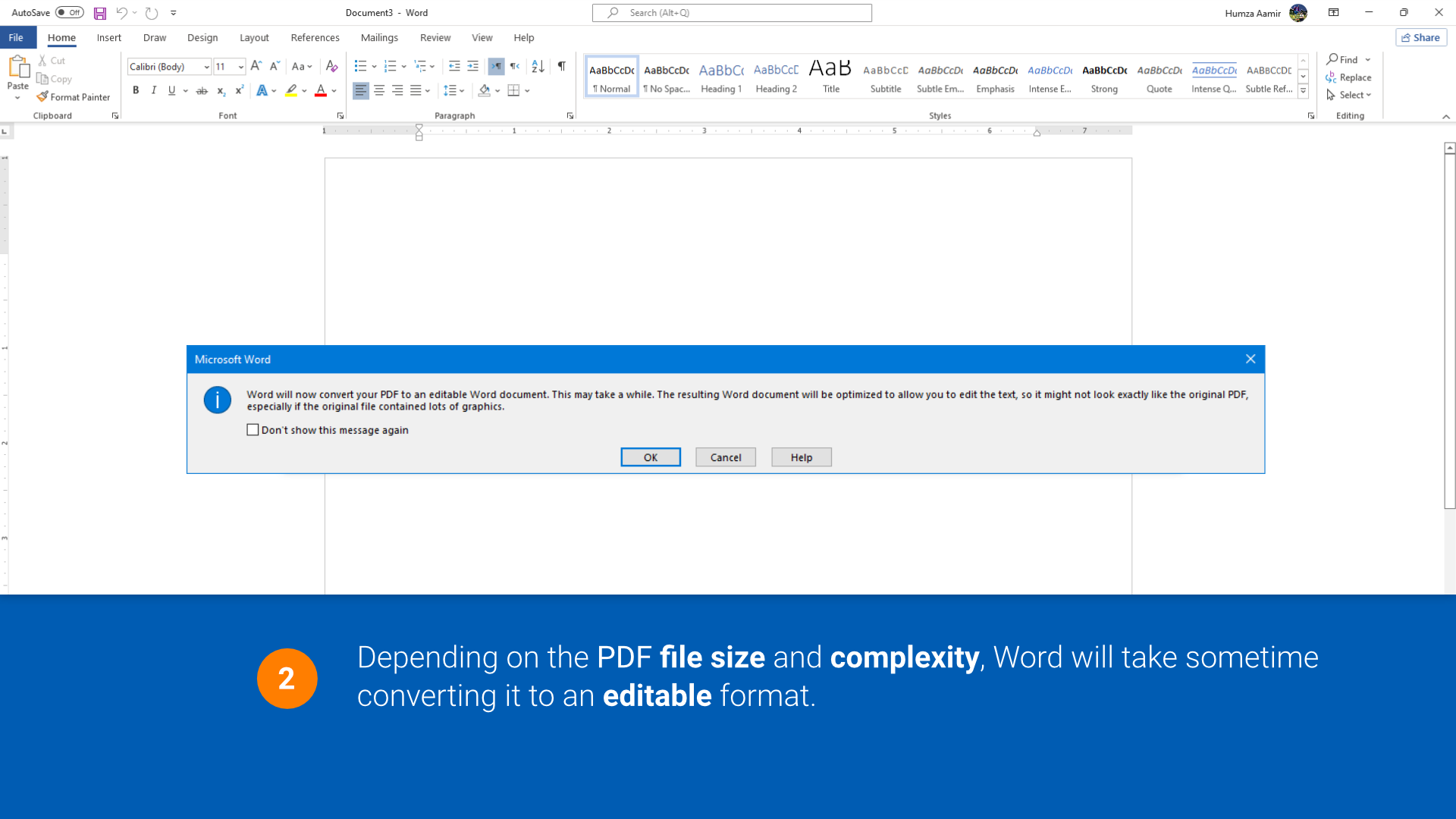Check Don't show this message again
This screenshot has height=819, width=1456.
[253, 430]
